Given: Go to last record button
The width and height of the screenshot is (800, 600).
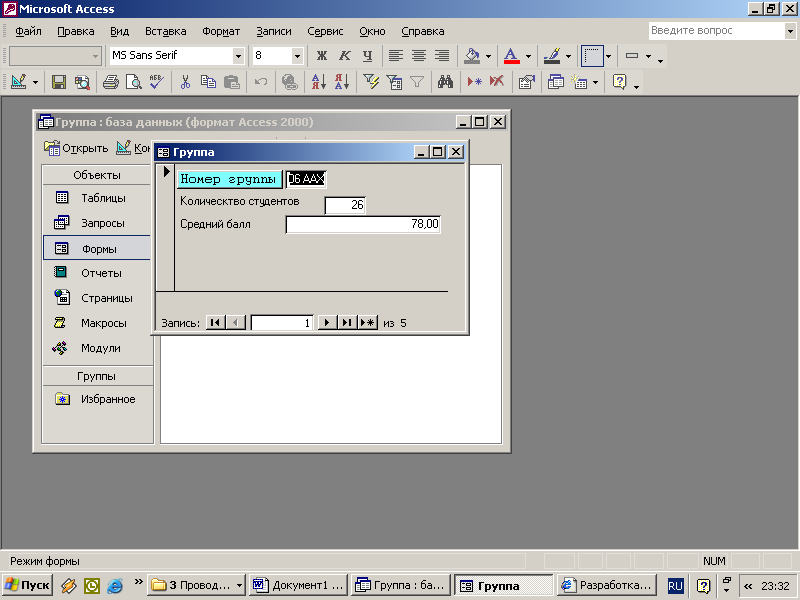Looking at the screenshot, I should [347, 322].
